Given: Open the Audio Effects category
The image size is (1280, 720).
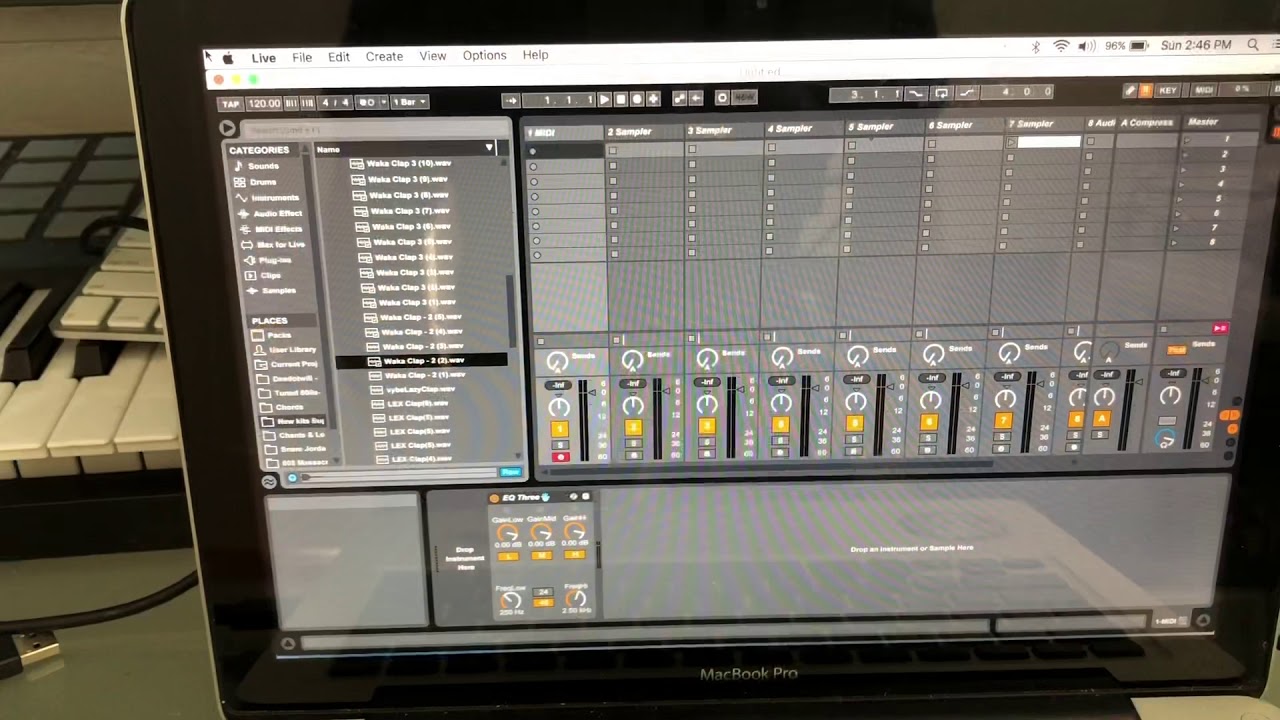Looking at the screenshot, I should 270,213.
